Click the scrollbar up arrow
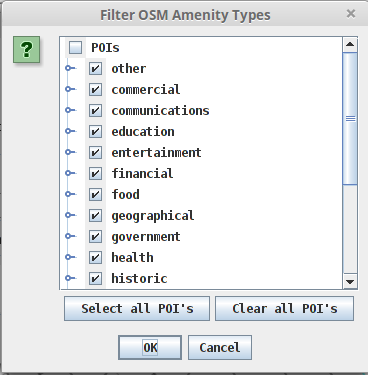This screenshot has height=375, width=368. coord(350,45)
